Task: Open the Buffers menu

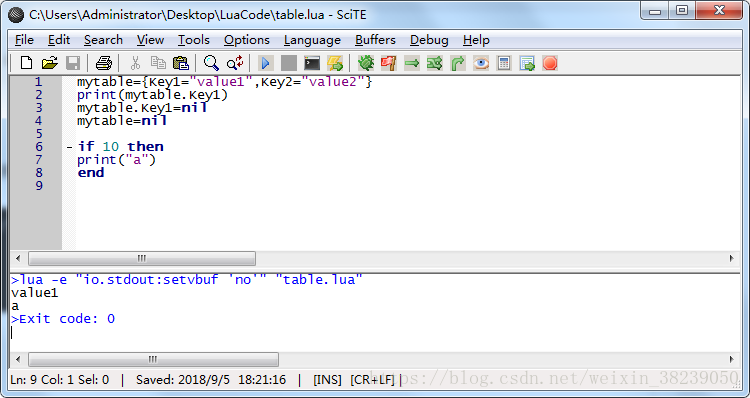Action: [x=375, y=40]
